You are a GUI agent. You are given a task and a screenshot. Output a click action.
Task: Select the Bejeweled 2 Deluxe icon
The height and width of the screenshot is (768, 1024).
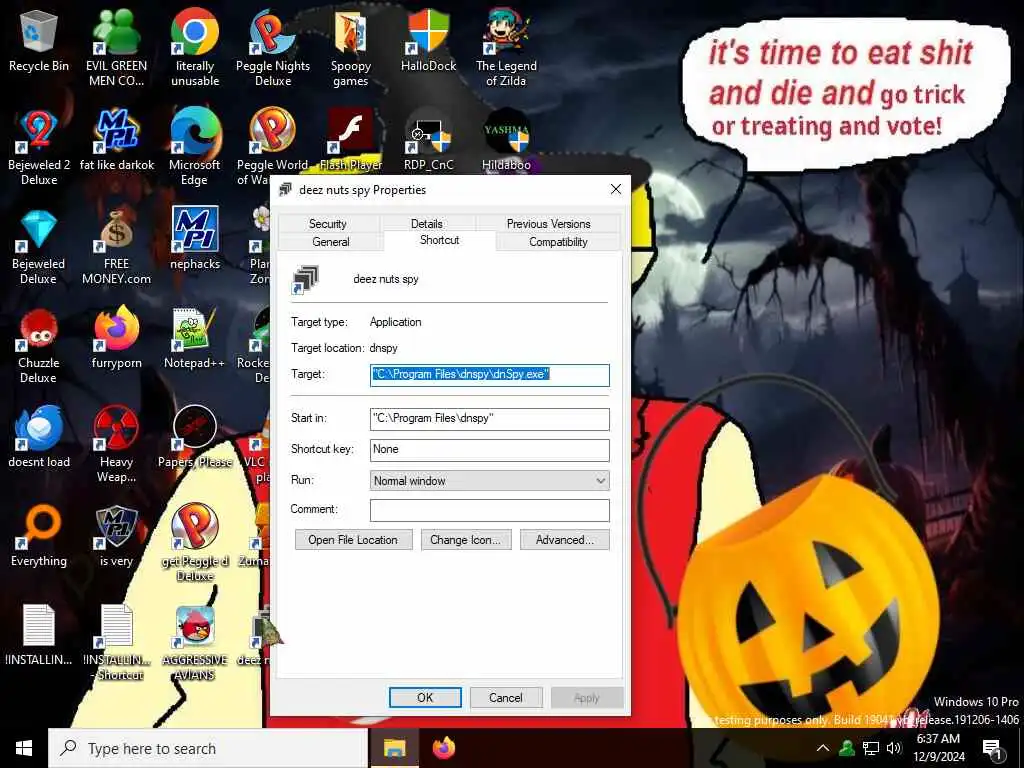[x=39, y=148]
